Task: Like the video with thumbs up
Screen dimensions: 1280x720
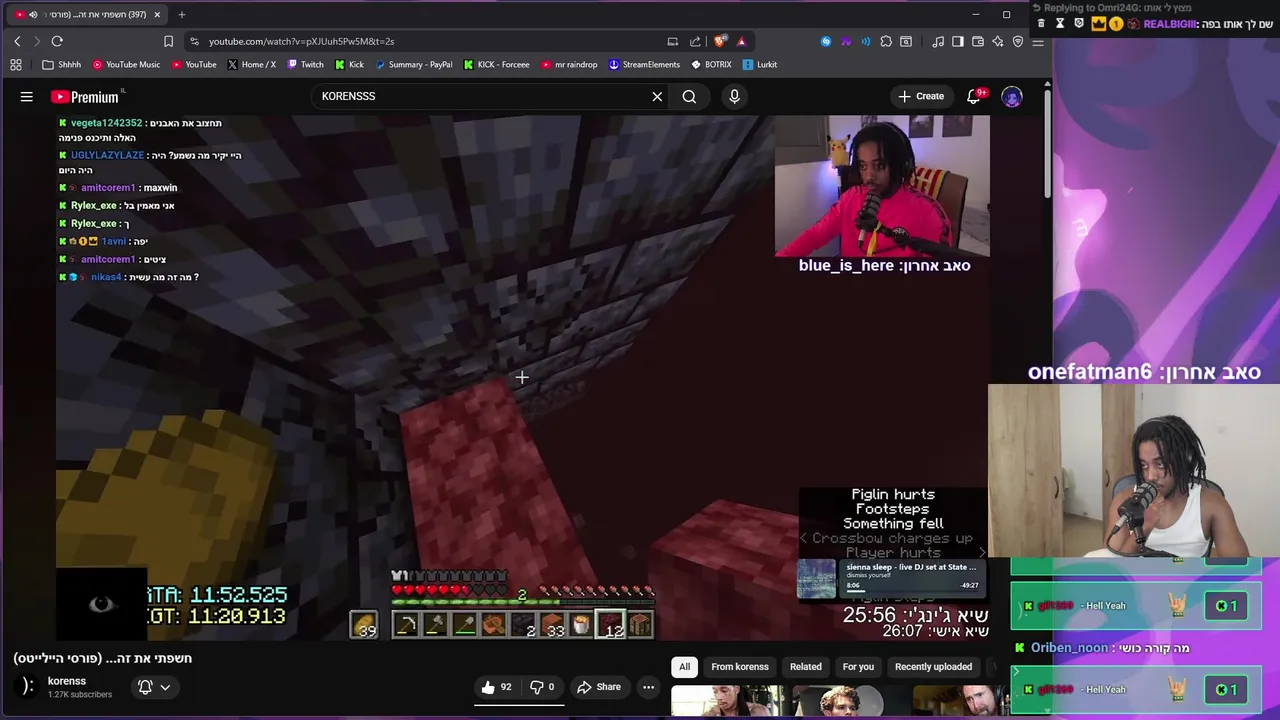Action: [496, 687]
